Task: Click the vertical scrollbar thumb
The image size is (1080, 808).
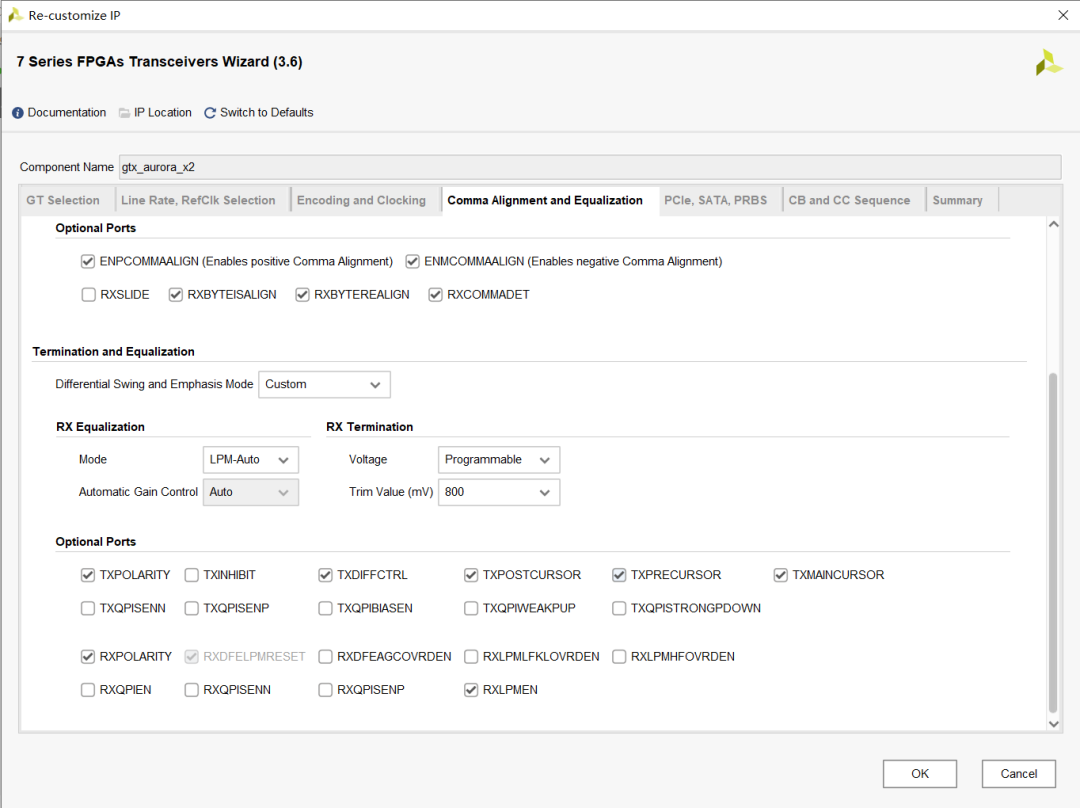Action: (1053, 543)
